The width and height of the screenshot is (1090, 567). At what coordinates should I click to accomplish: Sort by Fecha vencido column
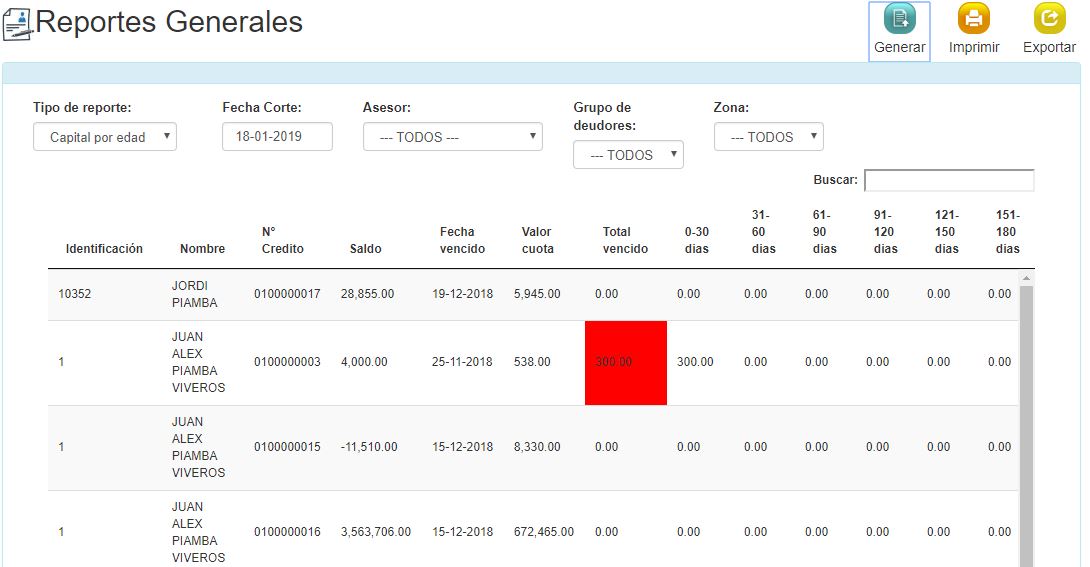point(462,240)
